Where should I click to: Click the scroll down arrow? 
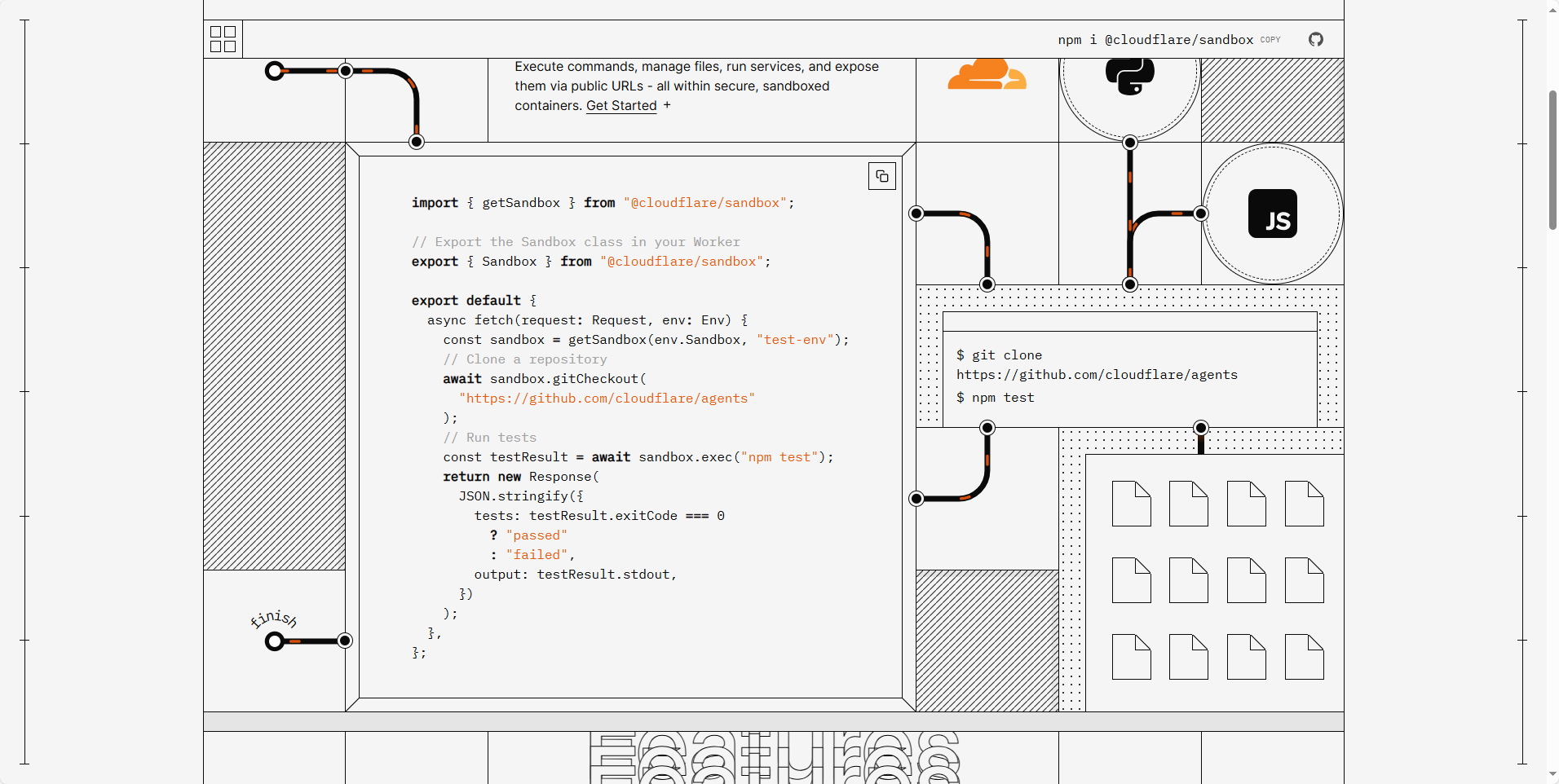click(x=1552, y=774)
